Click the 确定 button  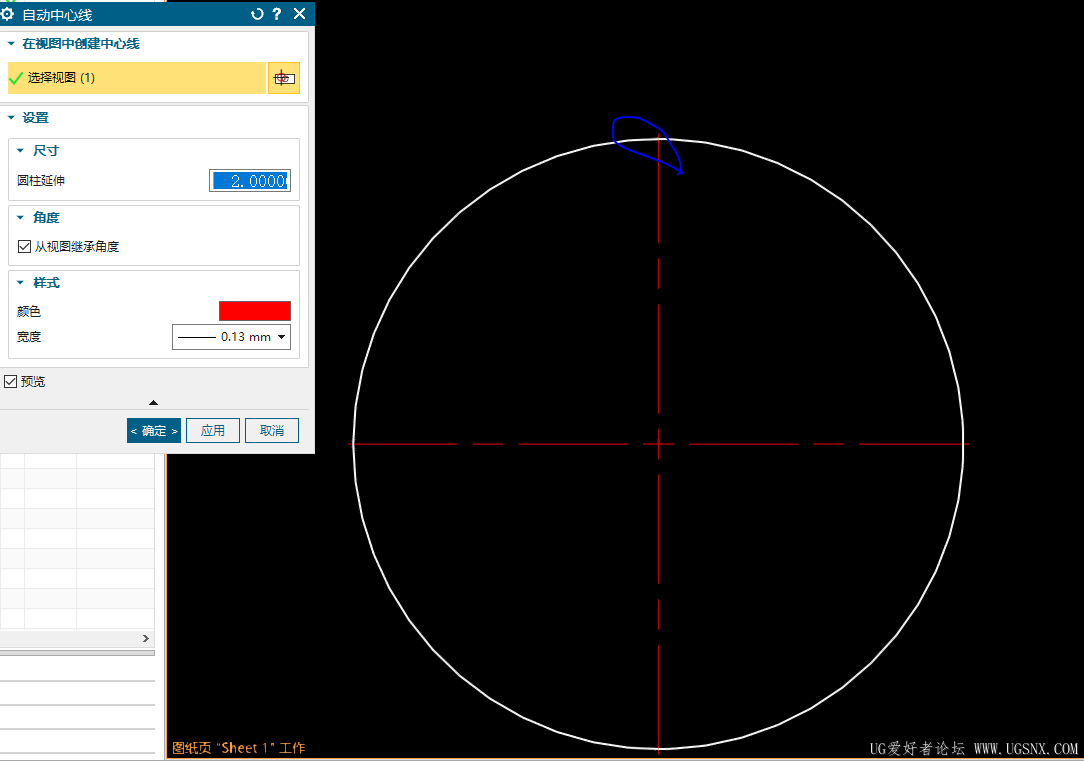153,431
